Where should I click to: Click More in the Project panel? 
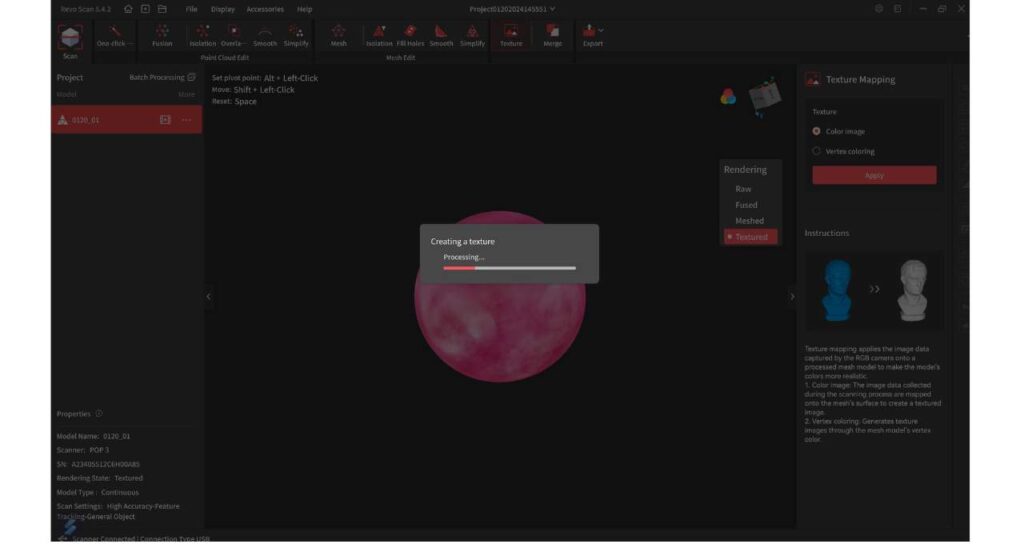click(186, 94)
